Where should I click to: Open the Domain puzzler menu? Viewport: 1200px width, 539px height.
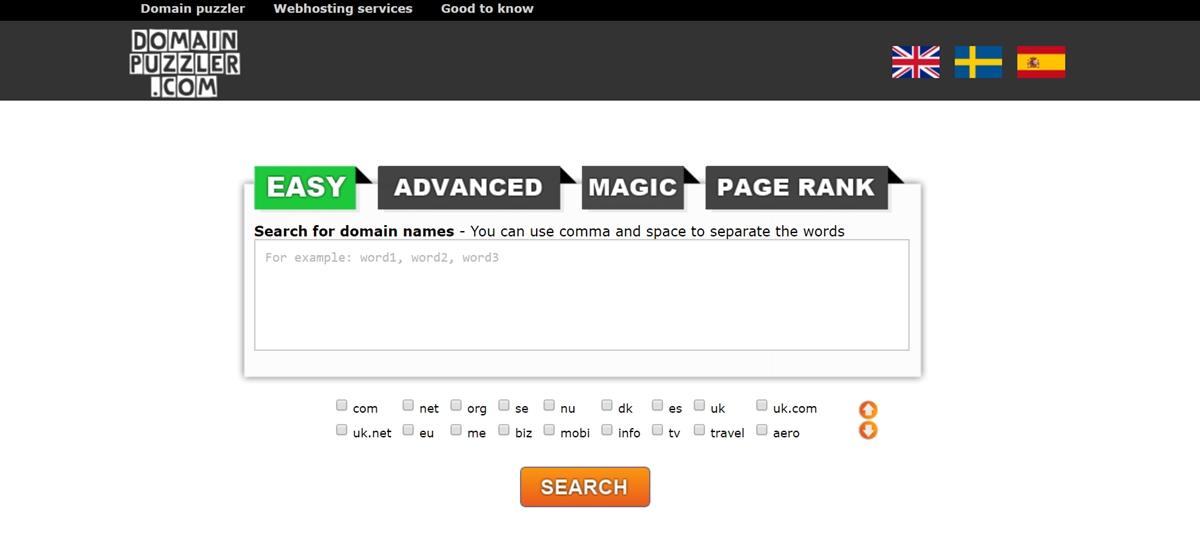tap(193, 9)
